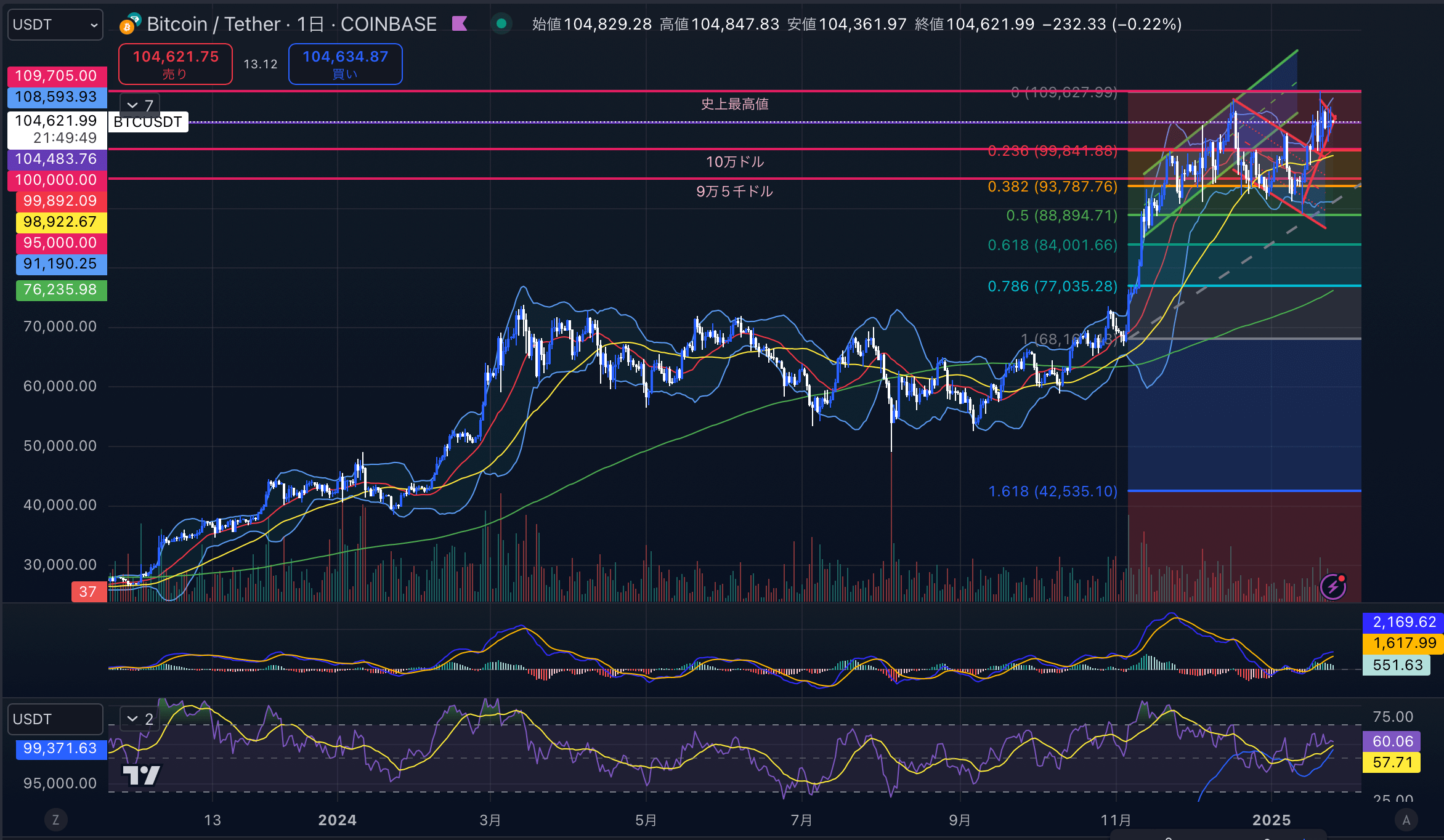Click the Z timezone button at bottom left
The image size is (1444, 840).
(x=55, y=820)
